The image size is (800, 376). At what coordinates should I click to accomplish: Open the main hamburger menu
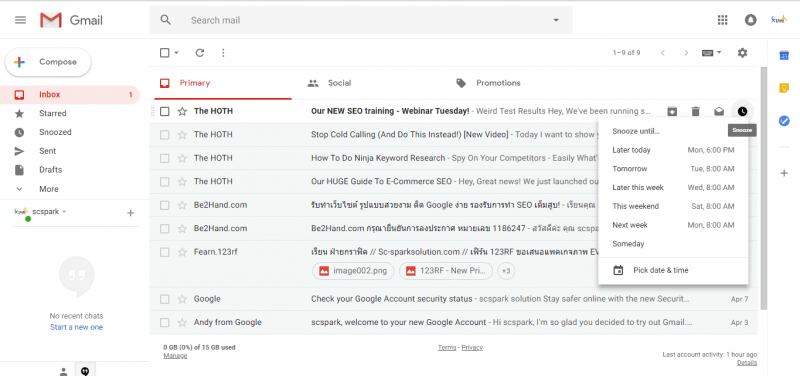pyautogui.click(x=20, y=20)
